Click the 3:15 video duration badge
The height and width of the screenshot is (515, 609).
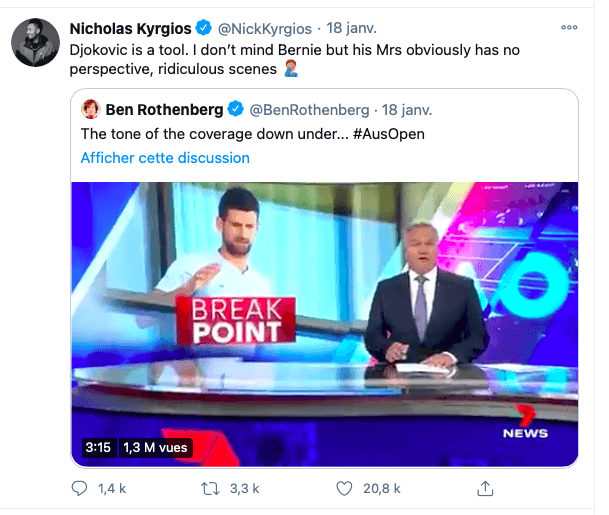[x=98, y=447]
